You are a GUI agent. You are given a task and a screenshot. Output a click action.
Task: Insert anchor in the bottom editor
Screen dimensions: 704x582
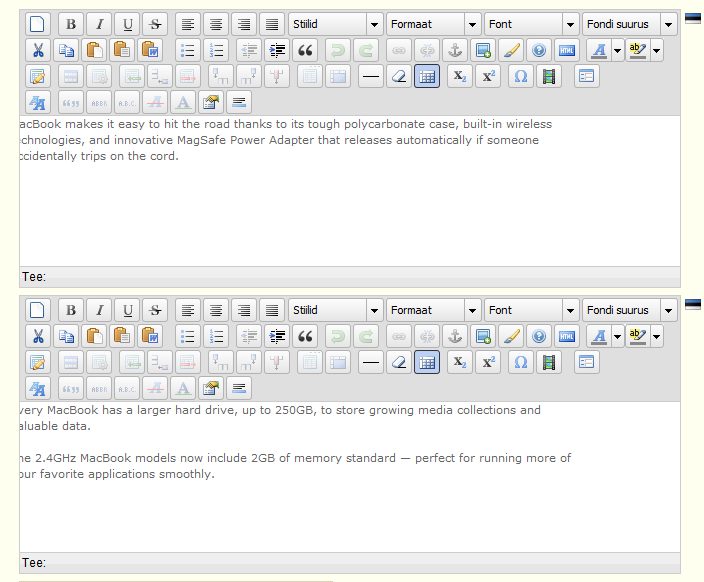[x=455, y=336]
